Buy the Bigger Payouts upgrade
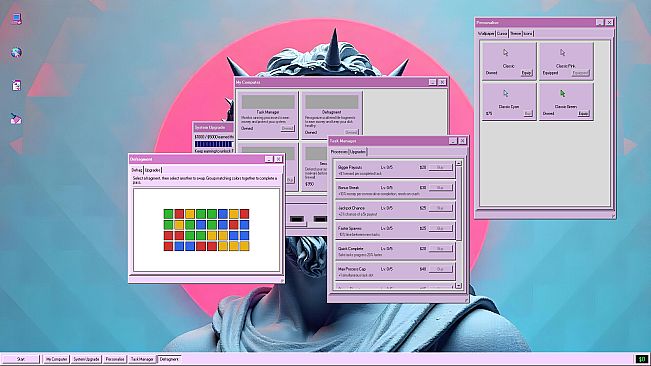 tap(440, 167)
